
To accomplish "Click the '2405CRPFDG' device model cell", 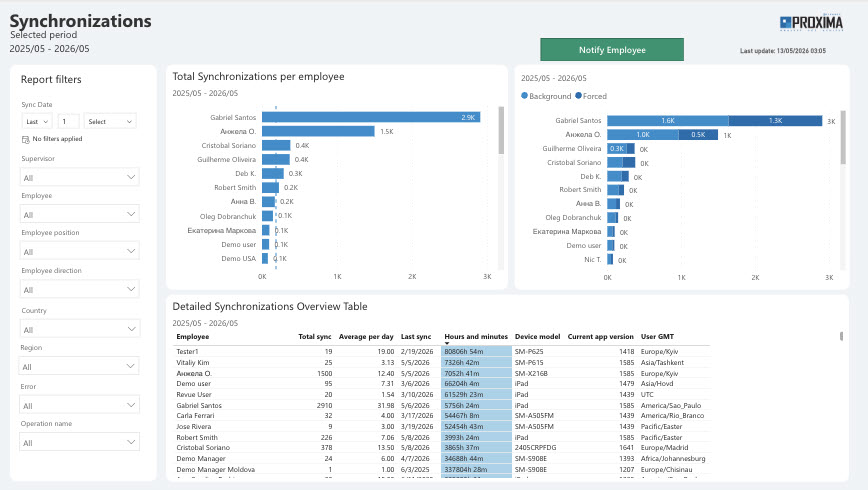I will 535,448.
